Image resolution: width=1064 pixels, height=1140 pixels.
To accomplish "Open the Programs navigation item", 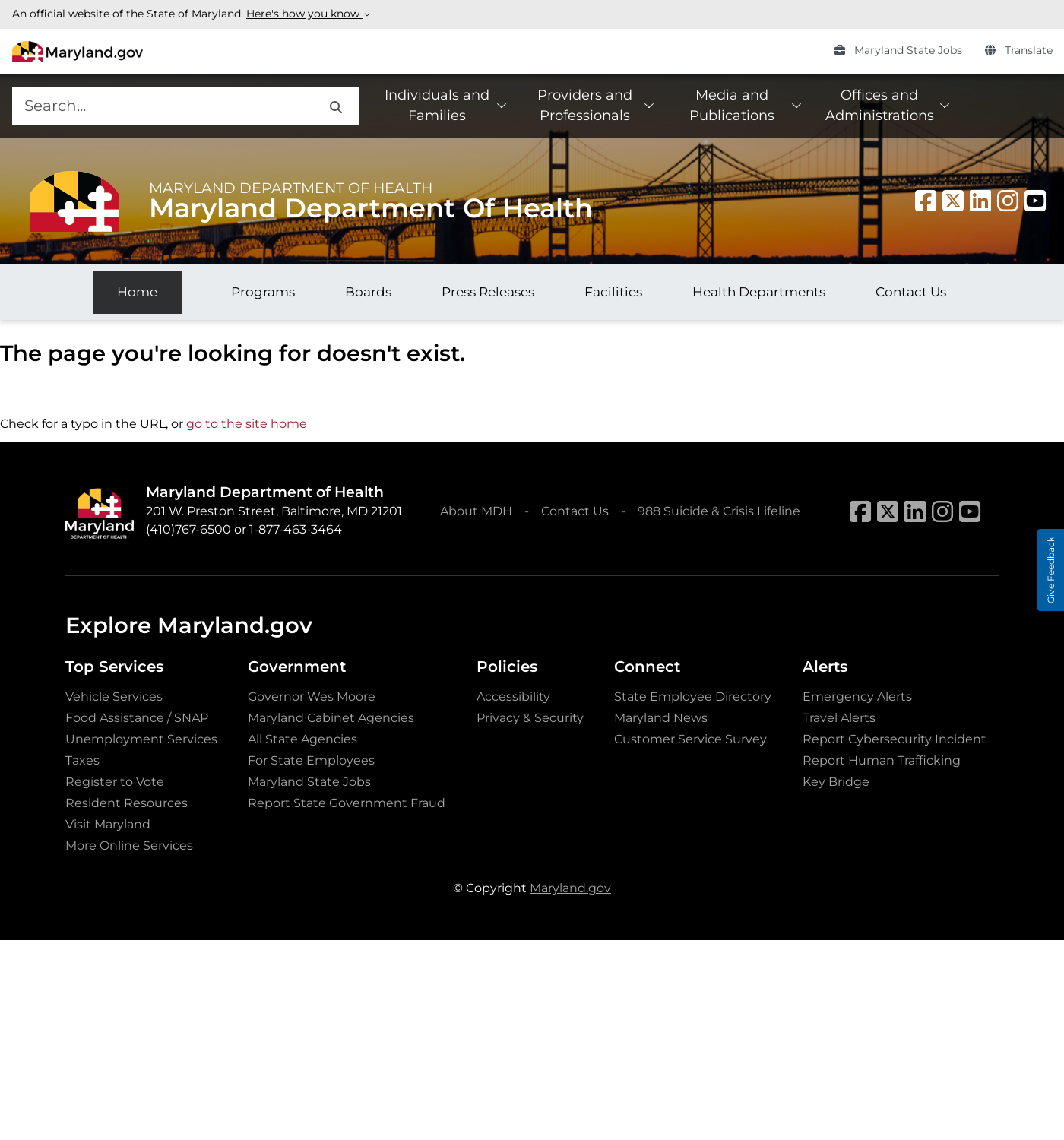I will click(262, 292).
